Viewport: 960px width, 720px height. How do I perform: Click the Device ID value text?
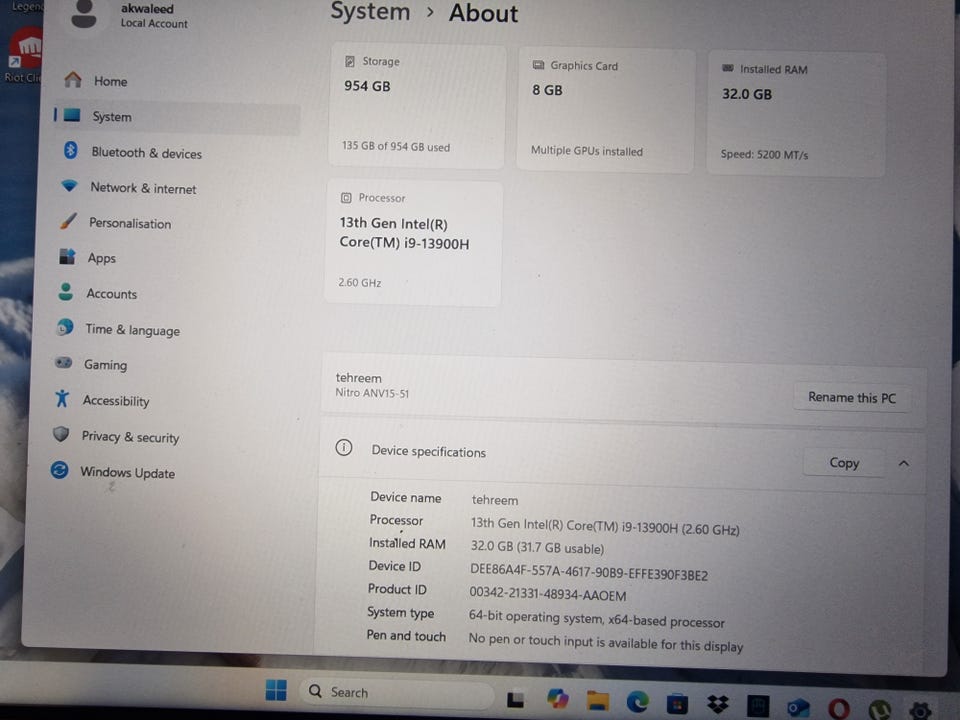point(588,574)
